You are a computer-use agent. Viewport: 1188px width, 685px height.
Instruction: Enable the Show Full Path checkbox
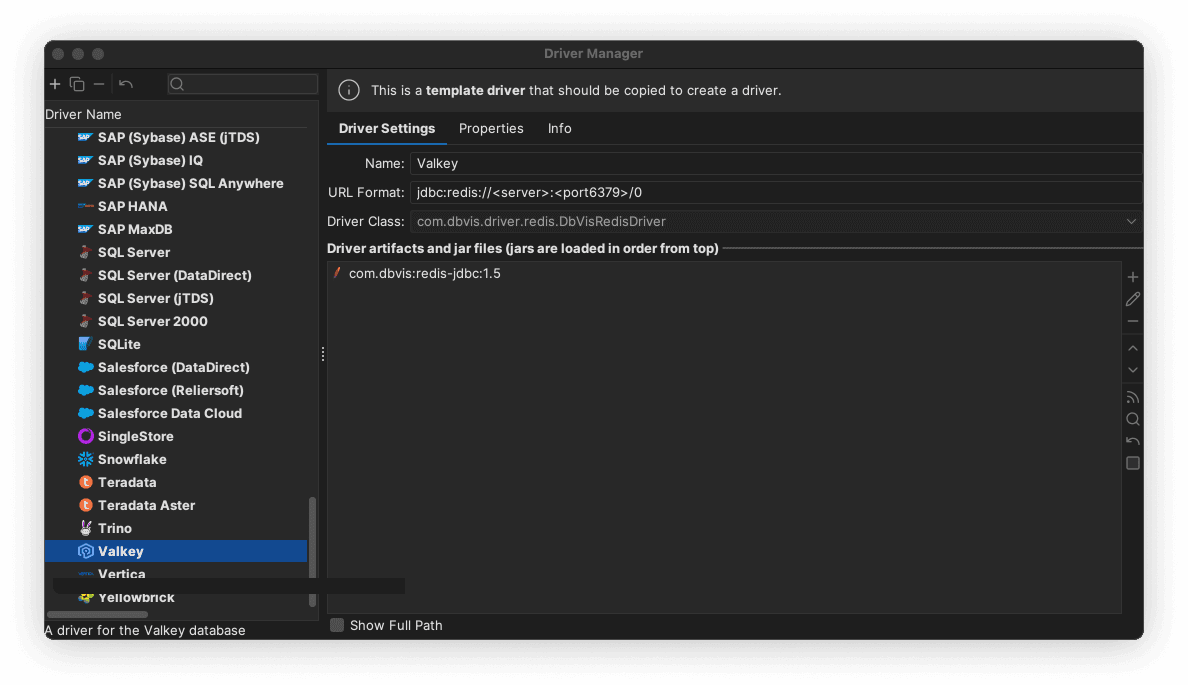(x=337, y=625)
